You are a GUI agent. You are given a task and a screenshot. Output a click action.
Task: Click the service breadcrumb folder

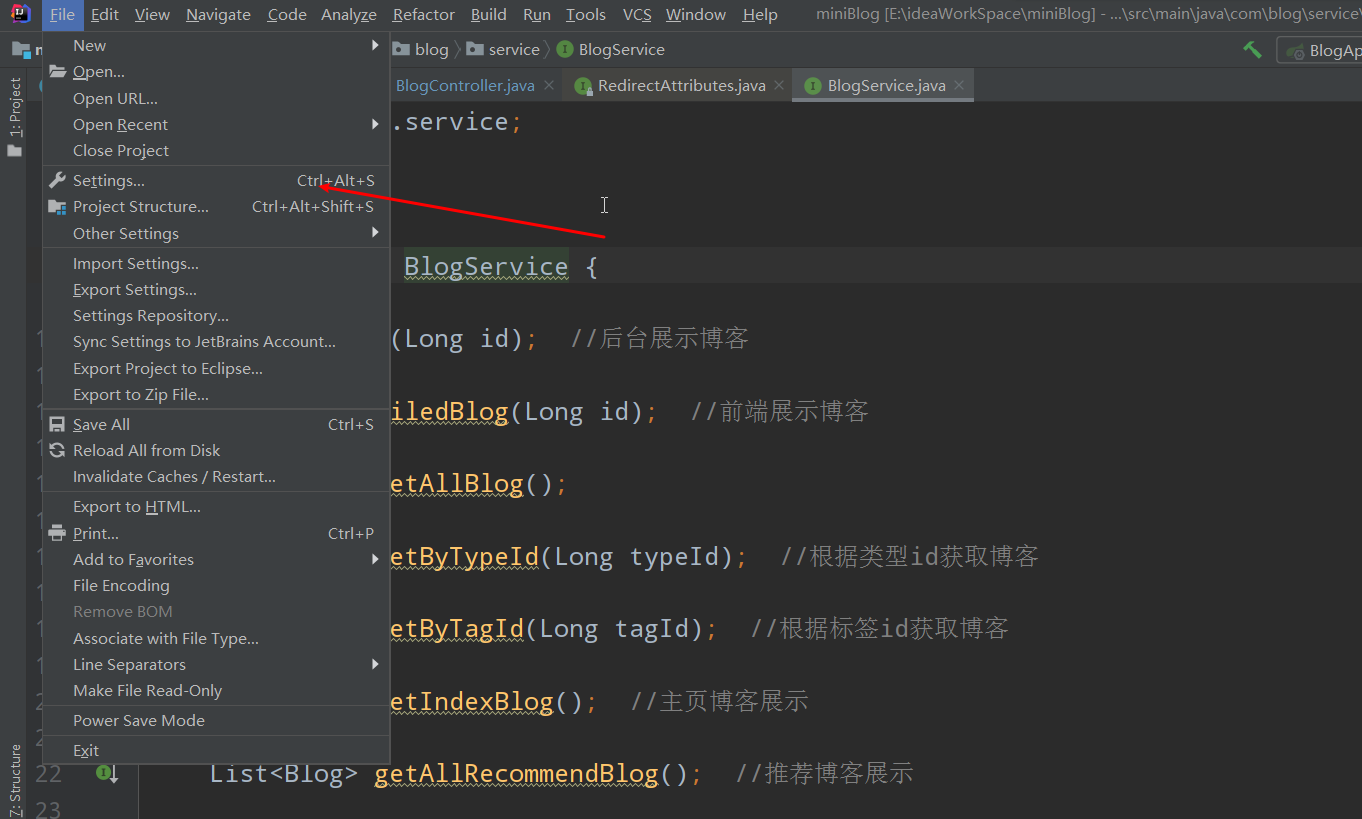[503, 49]
